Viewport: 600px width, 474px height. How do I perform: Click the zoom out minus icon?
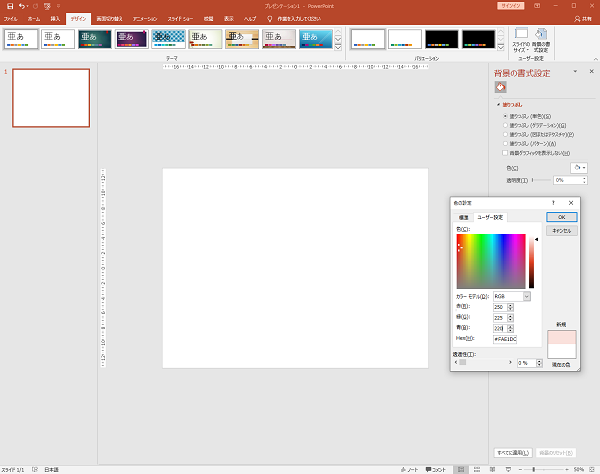coord(520,469)
